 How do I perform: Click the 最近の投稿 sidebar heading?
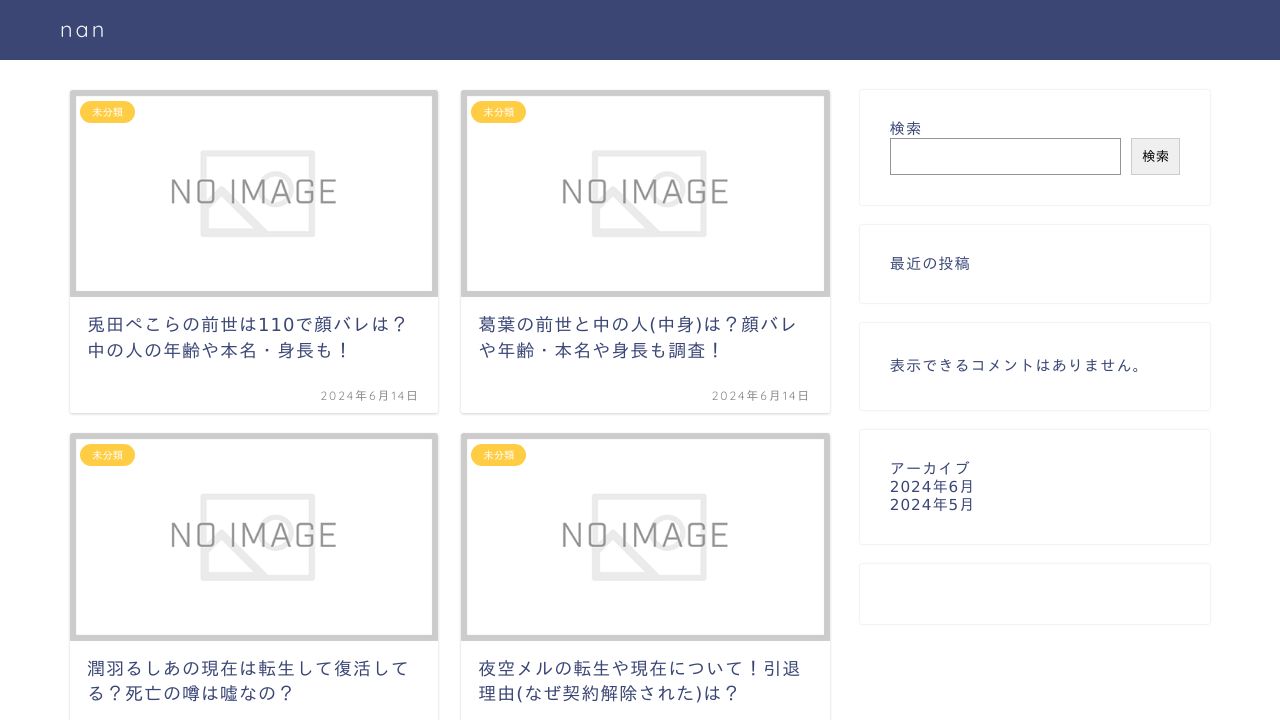click(x=929, y=263)
